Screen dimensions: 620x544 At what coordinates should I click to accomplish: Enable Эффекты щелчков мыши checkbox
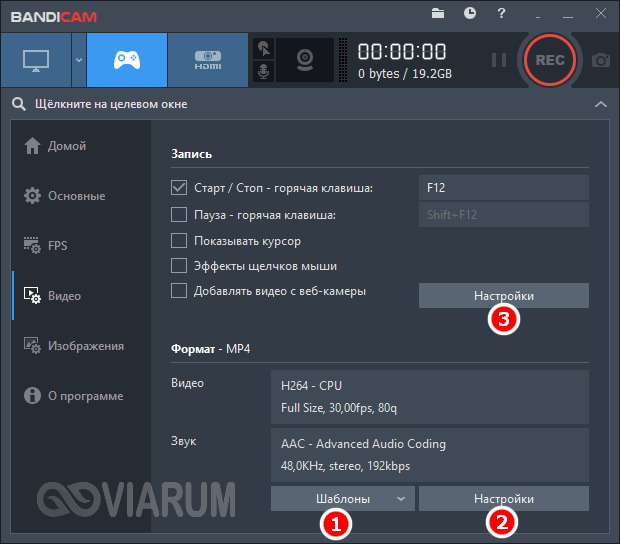click(x=179, y=266)
